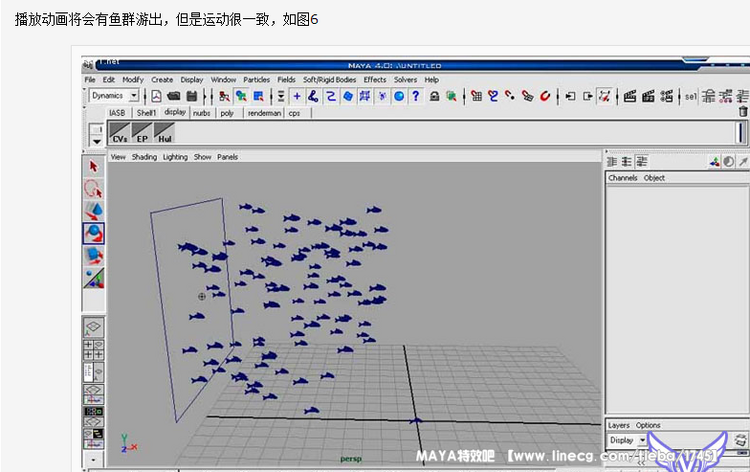Click the CVs curve shelf button
750x472 pixels.
click(120, 132)
